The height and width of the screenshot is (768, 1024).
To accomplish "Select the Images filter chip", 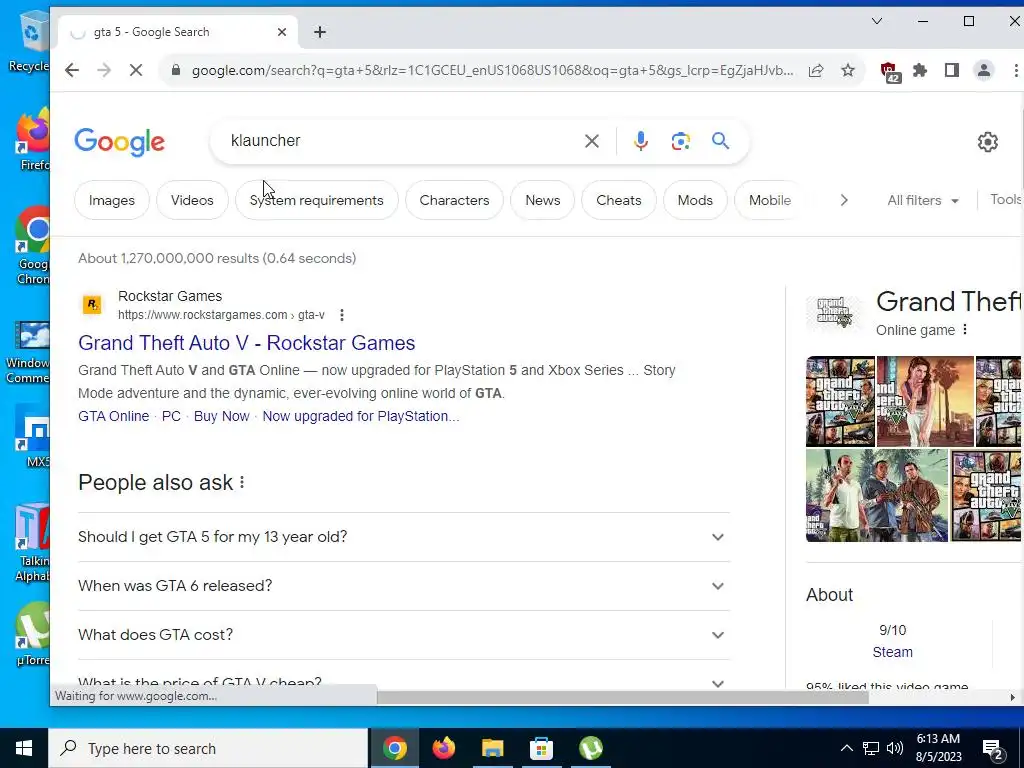I will pos(112,200).
